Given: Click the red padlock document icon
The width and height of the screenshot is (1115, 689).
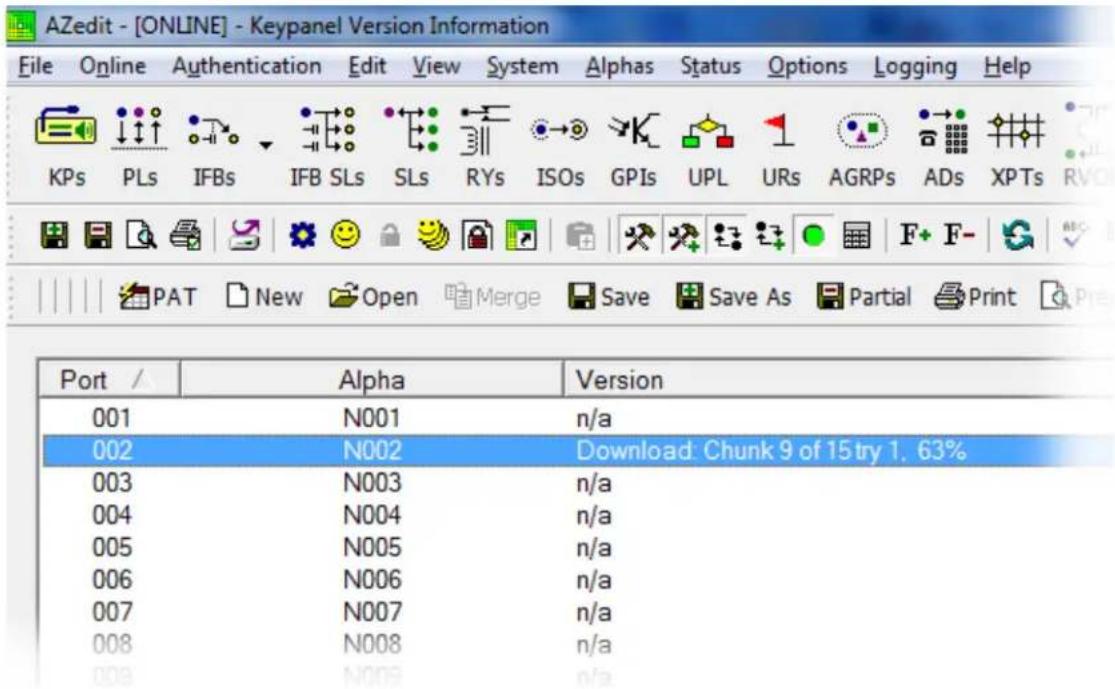Looking at the screenshot, I should 477,235.
